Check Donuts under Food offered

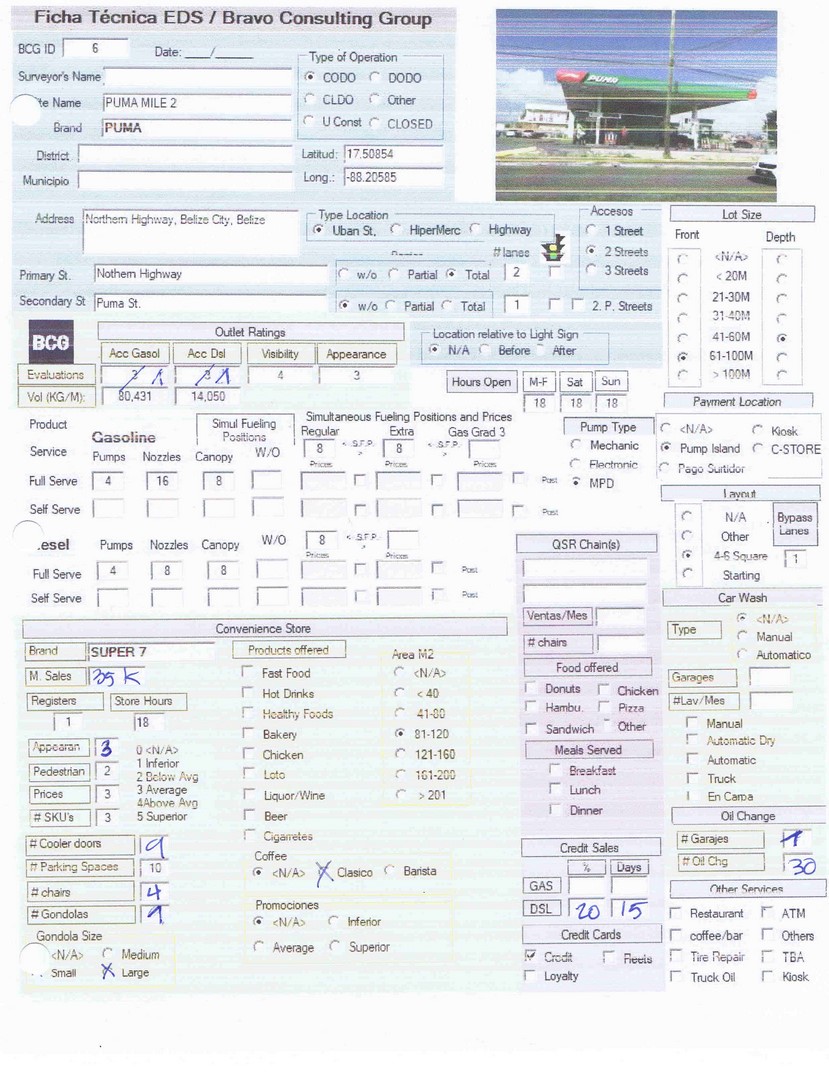[x=531, y=688]
